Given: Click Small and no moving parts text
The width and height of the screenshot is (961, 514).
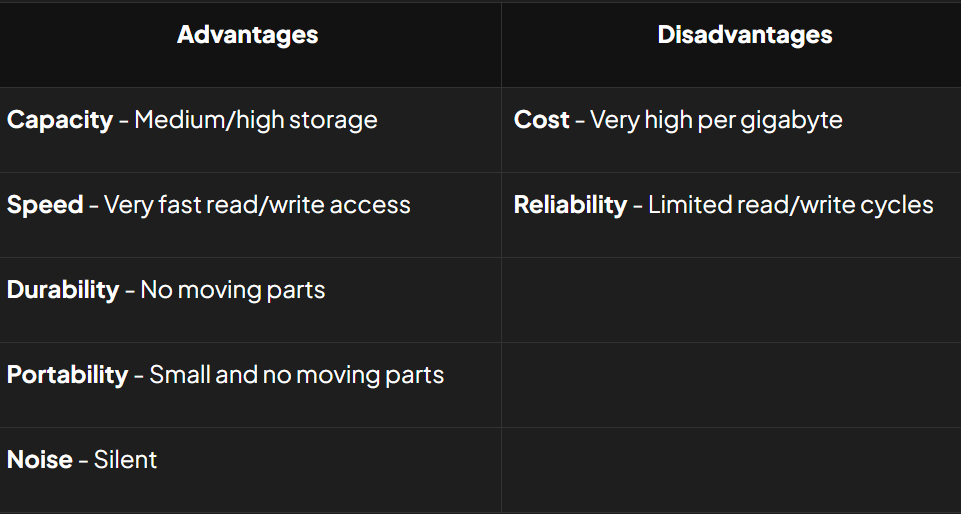Looking at the screenshot, I should click(297, 375).
